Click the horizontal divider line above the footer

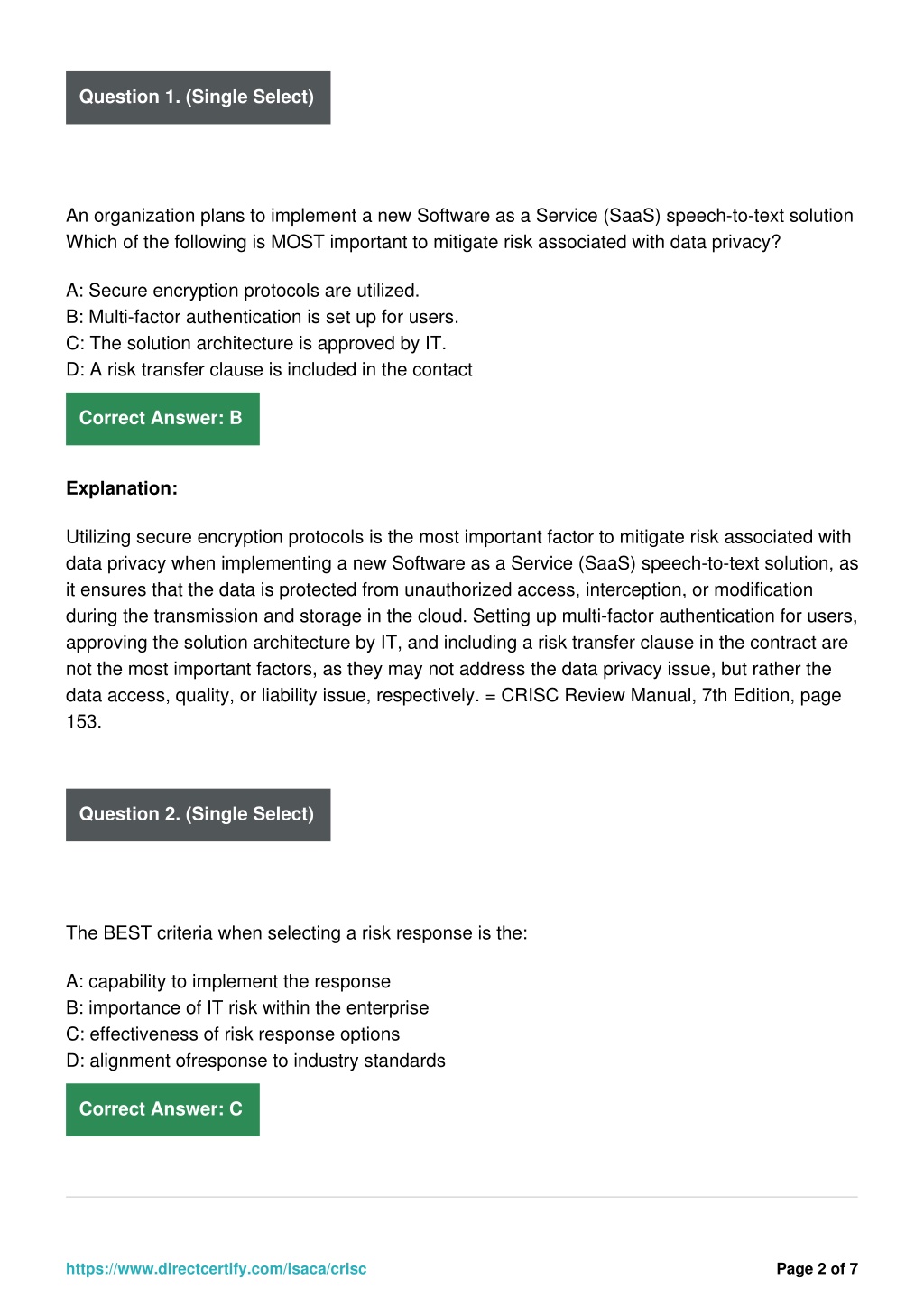tap(461, 1197)
